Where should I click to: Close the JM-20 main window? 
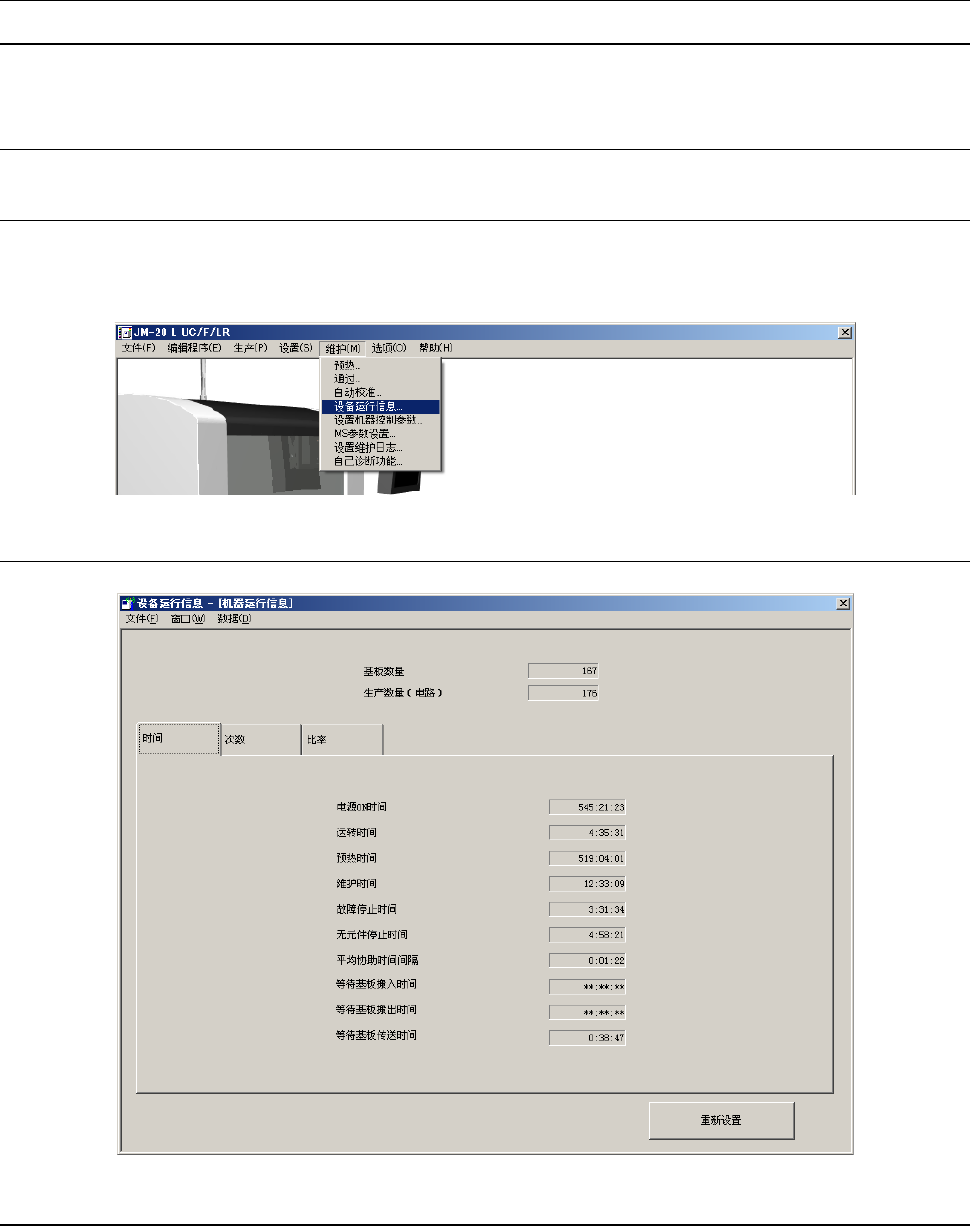844,332
